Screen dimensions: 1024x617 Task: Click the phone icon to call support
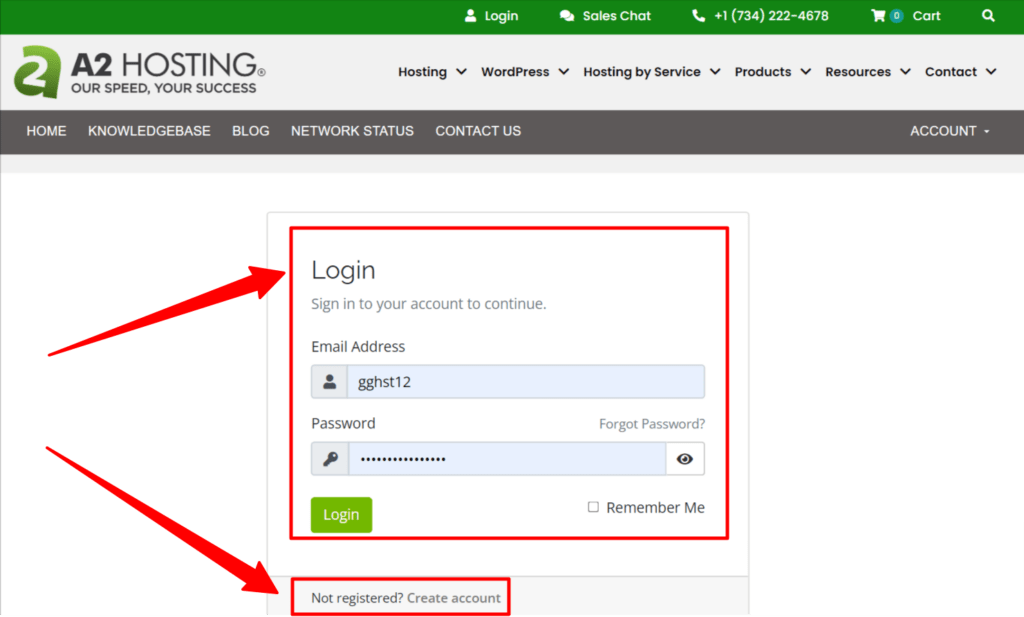tap(697, 16)
